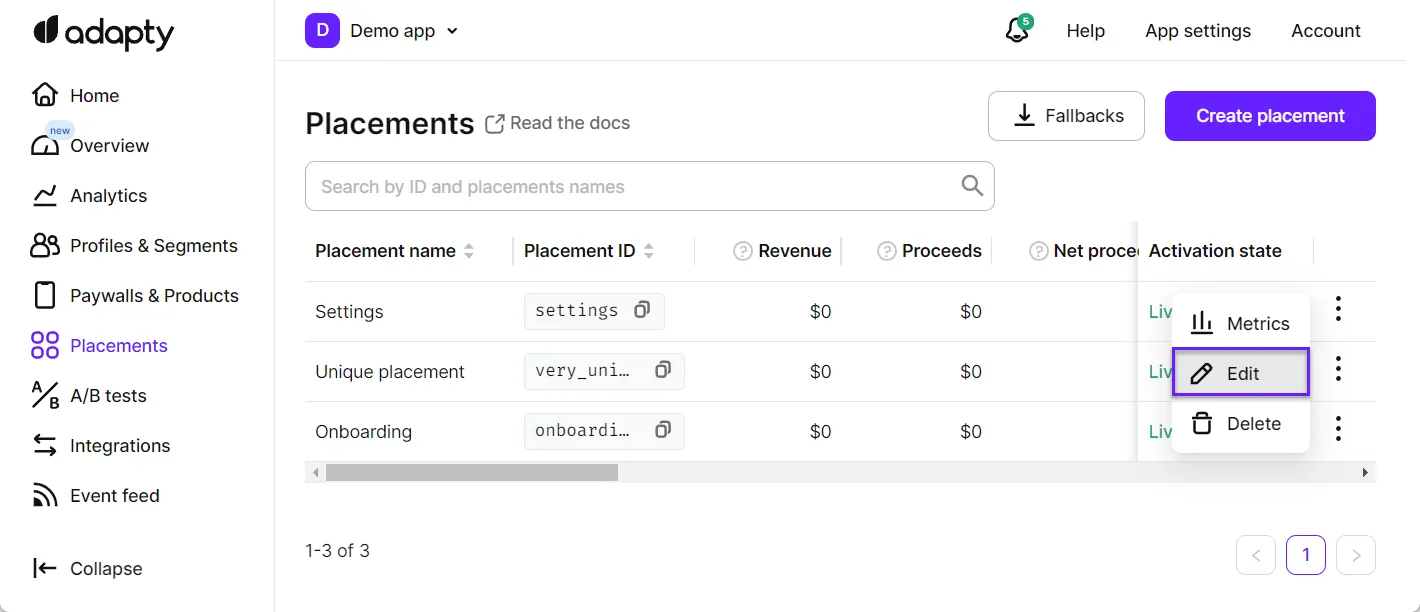This screenshot has height=612, width=1420.
Task: Open the Fallbacks download button
Action: [x=1066, y=116]
